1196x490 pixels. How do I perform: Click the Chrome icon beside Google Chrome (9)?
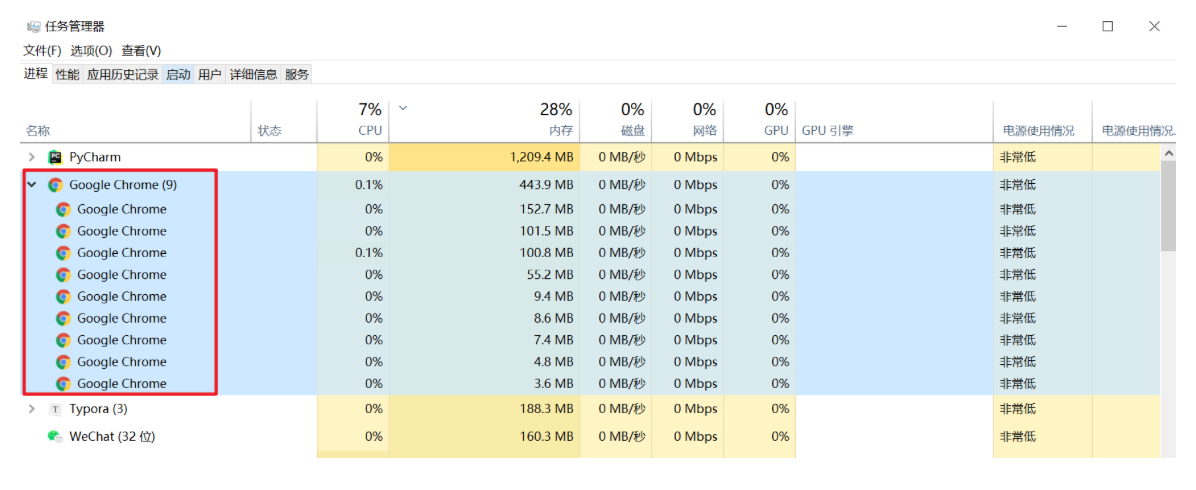pyautogui.click(x=54, y=185)
